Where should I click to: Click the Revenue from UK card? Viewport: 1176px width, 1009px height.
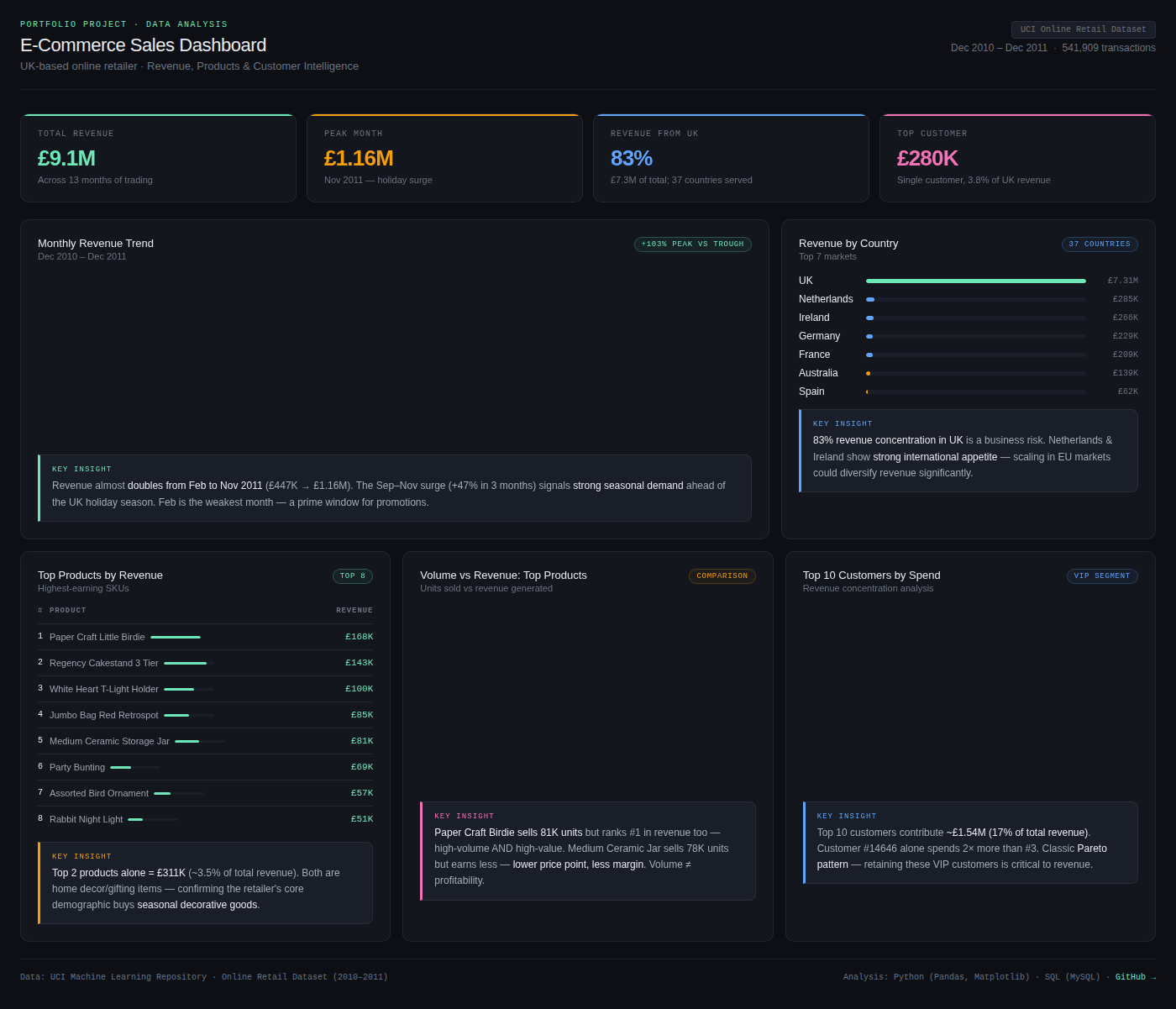pyautogui.click(x=731, y=158)
